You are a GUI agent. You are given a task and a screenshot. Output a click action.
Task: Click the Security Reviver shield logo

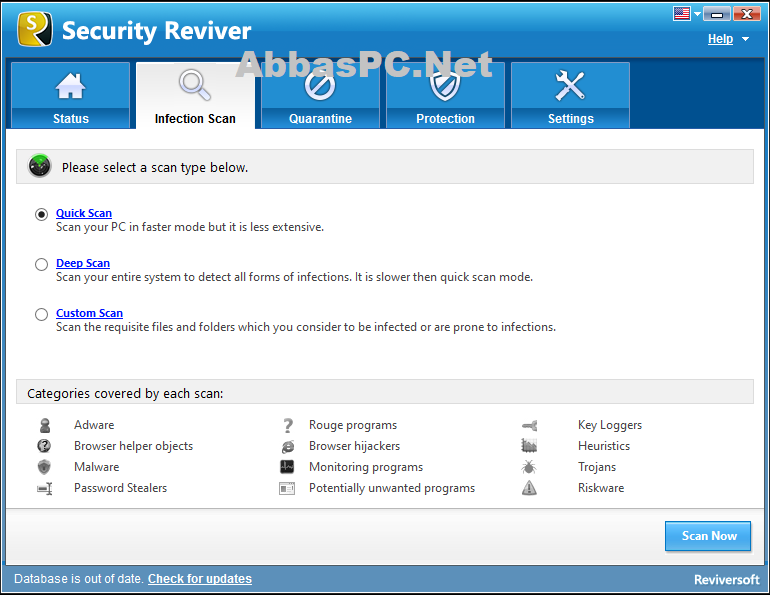click(x=34, y=29)
